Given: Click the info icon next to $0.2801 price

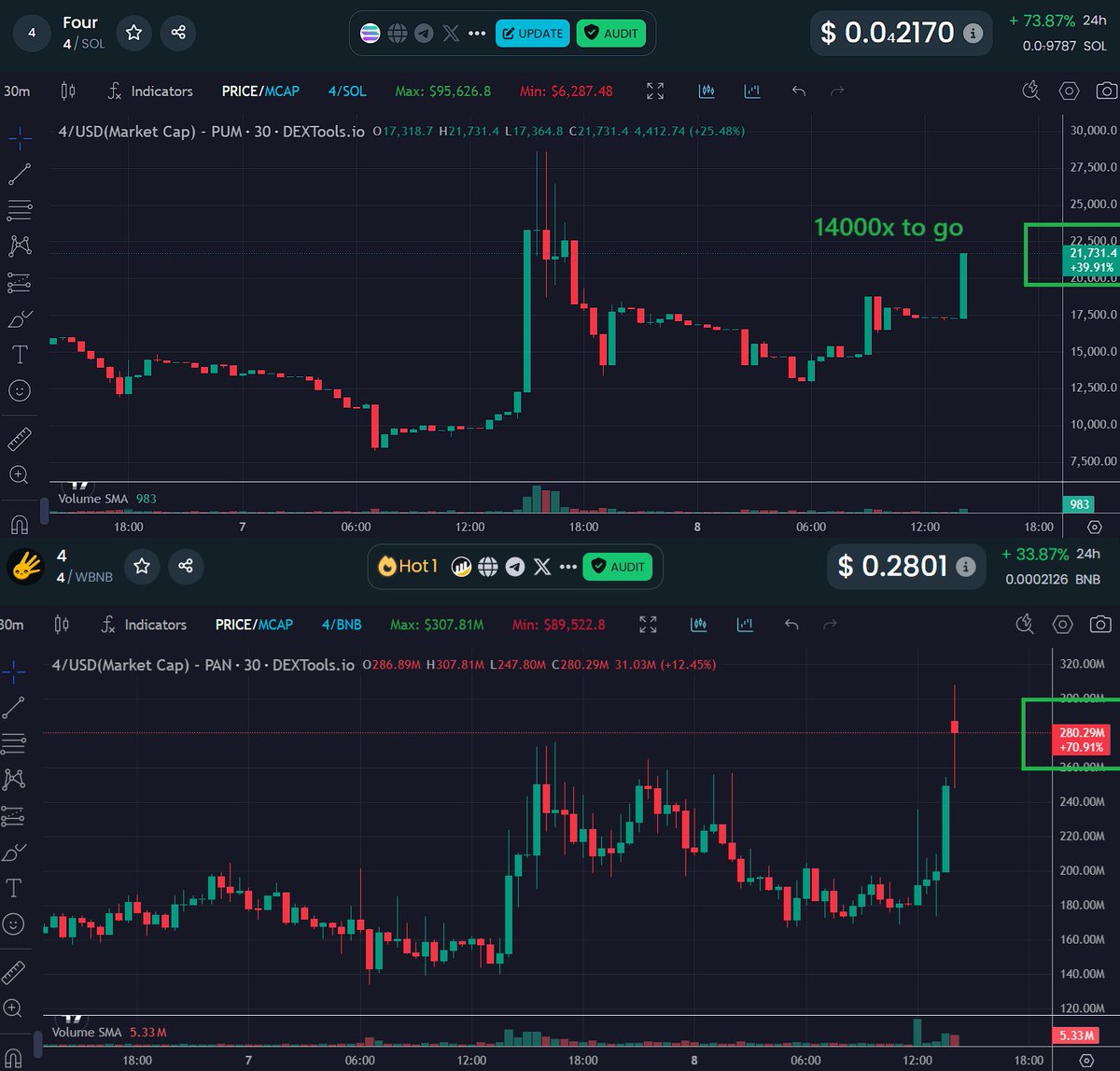Looking at the screenshot, I should point(966,566).
